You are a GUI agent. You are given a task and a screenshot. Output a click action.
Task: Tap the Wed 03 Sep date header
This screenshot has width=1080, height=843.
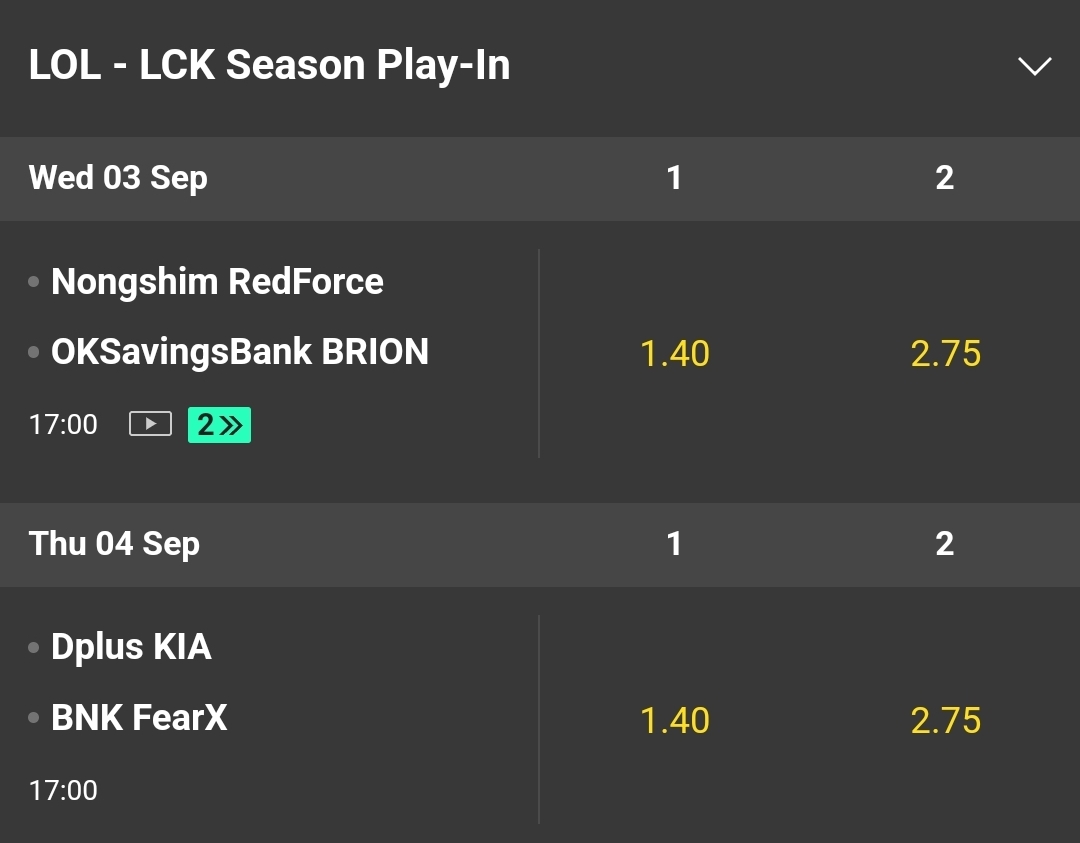tap(118, 178)
